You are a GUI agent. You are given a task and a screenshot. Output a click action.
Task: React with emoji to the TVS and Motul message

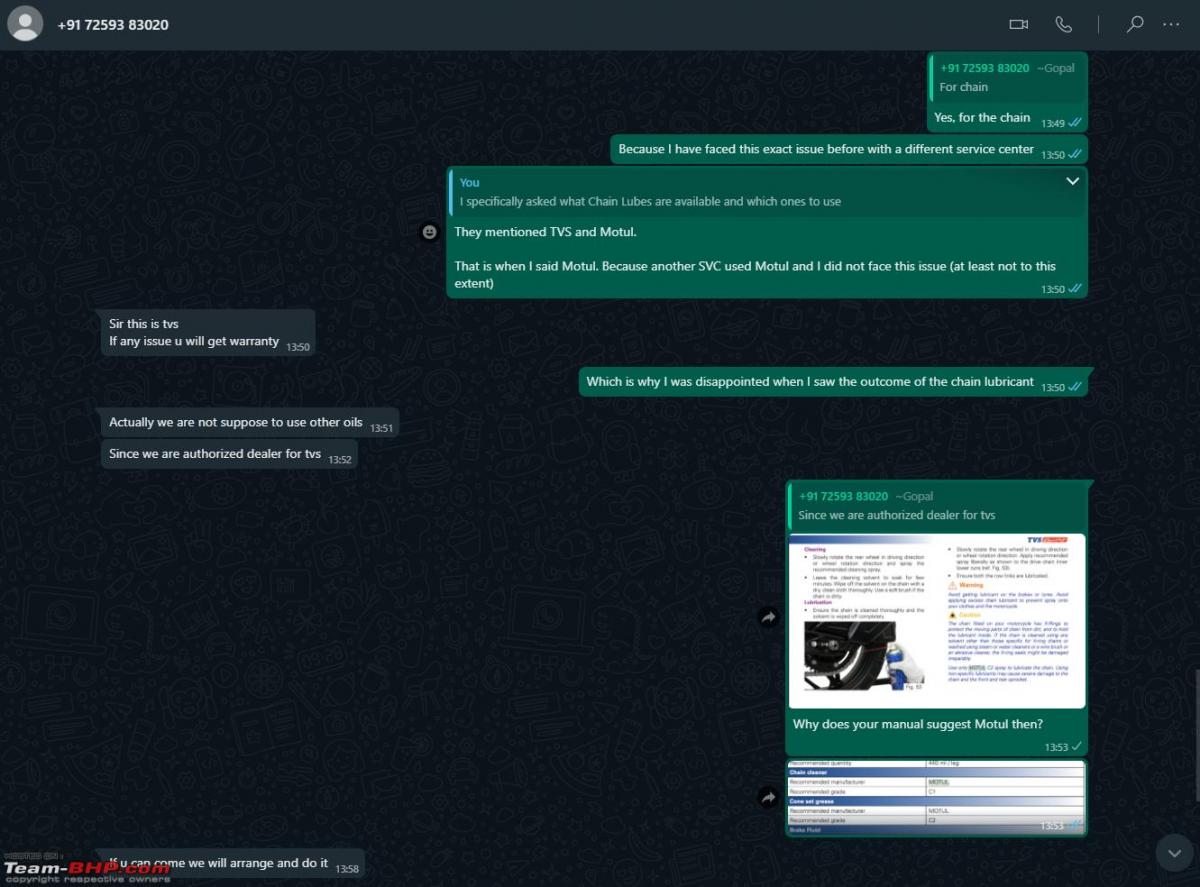[x=430, y=232]
